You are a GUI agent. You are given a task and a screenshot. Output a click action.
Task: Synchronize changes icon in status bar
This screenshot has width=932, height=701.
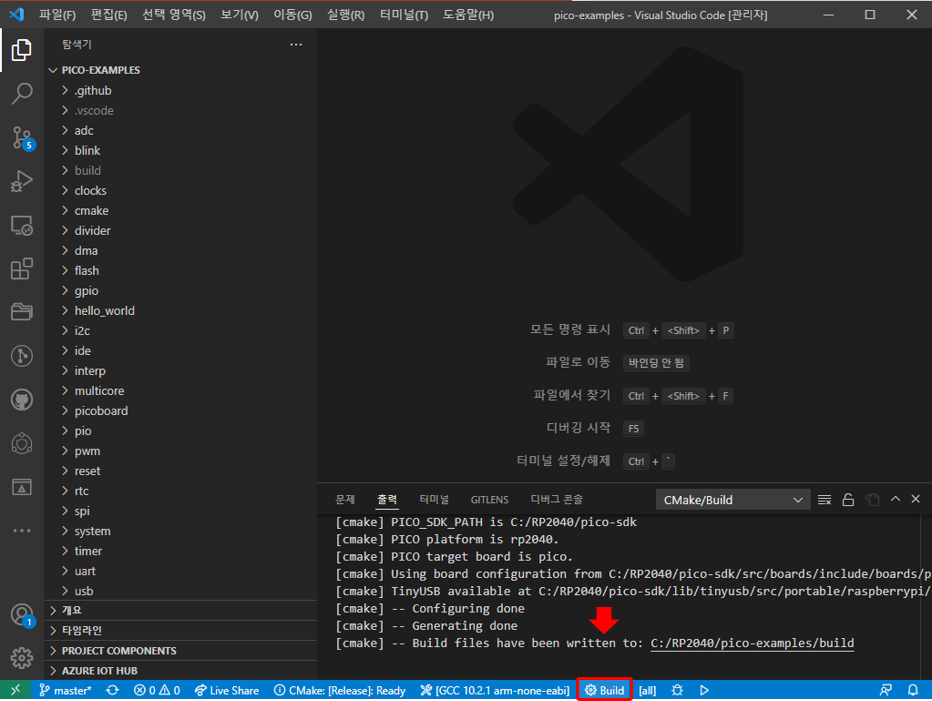(112, 690)
